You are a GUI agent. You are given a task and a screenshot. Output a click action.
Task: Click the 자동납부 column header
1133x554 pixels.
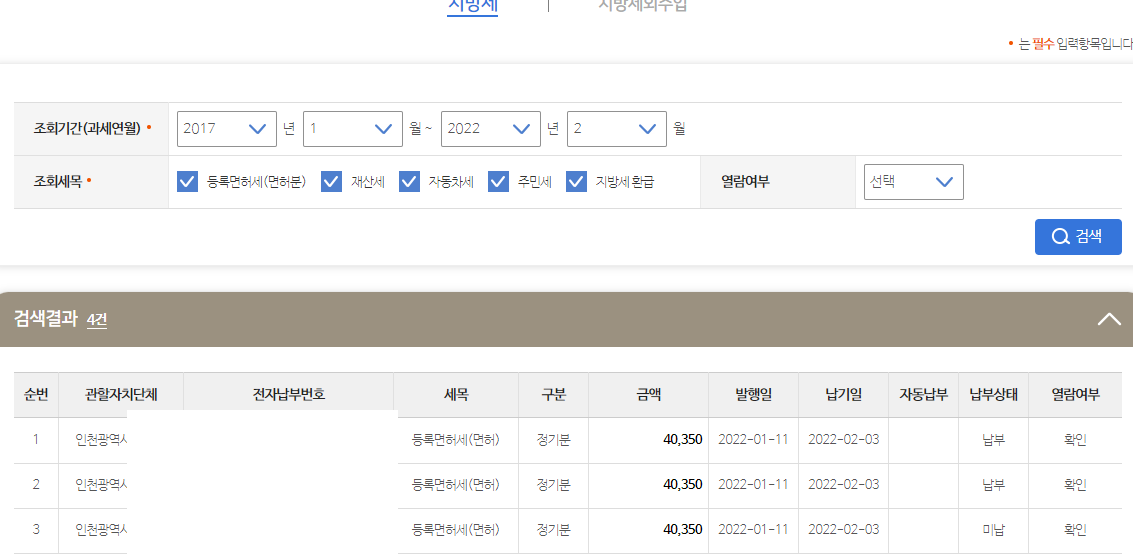[923, 394]
